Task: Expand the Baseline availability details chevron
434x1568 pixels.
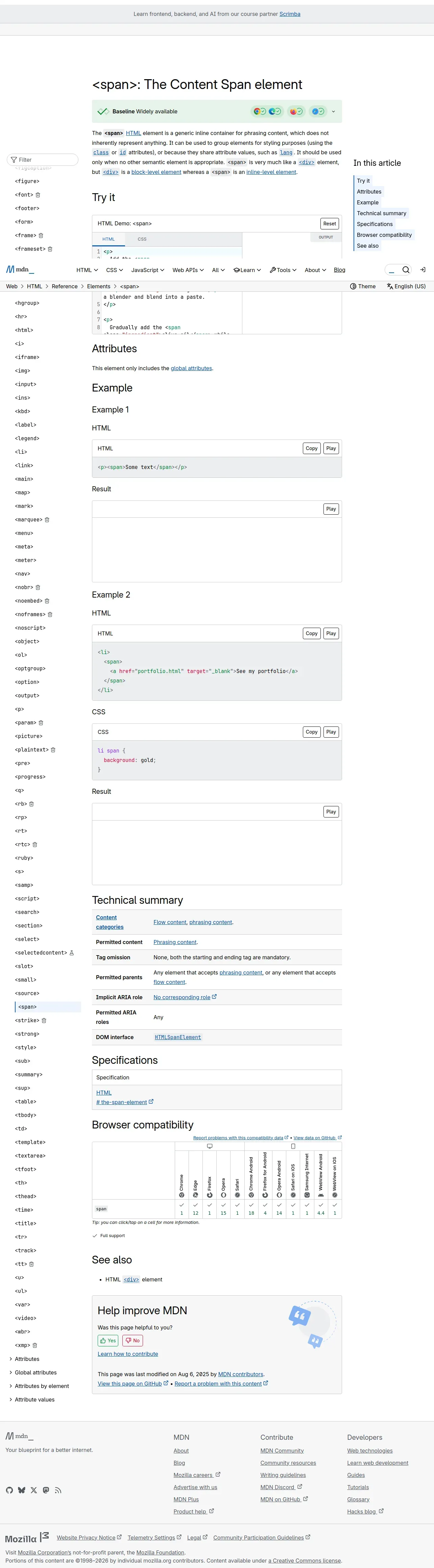Action: 333,111
